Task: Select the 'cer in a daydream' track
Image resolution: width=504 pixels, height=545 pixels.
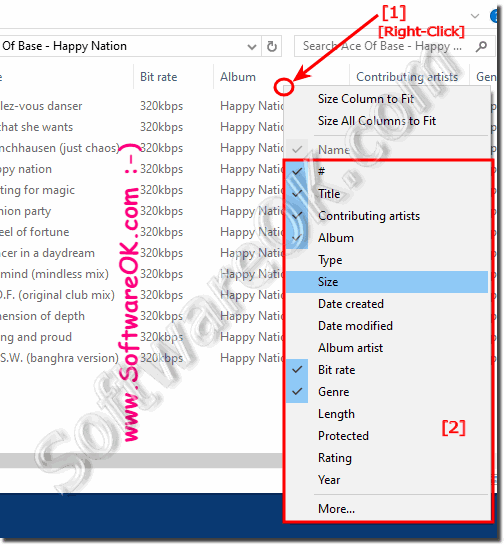Action: coord(47,253)
